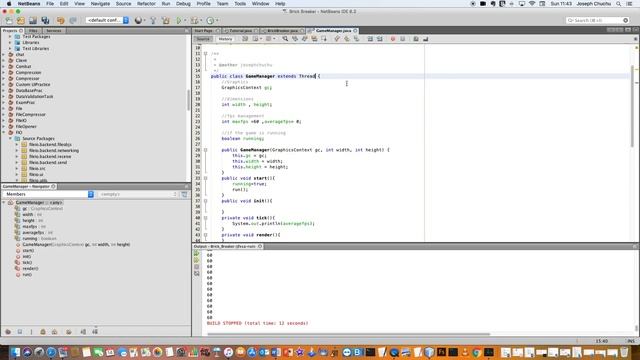640x360 pixels.
Task: Click the Stop Macro Recording icon
Action: pyautogui.click(x=402, y=39)
